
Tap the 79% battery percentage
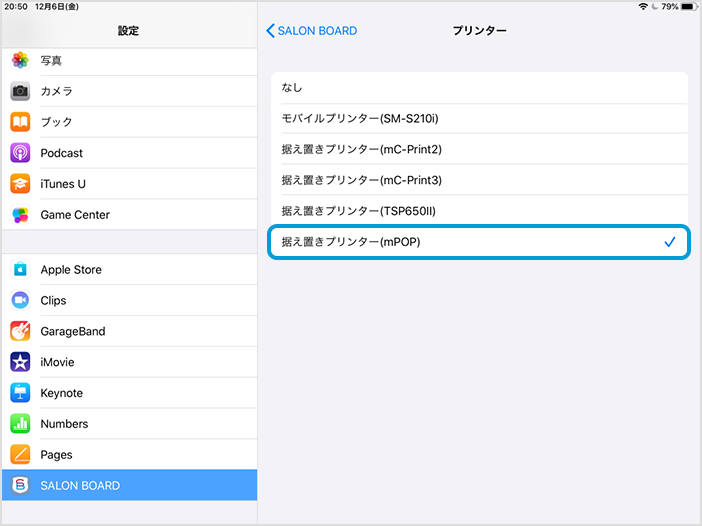click(670, 7)
